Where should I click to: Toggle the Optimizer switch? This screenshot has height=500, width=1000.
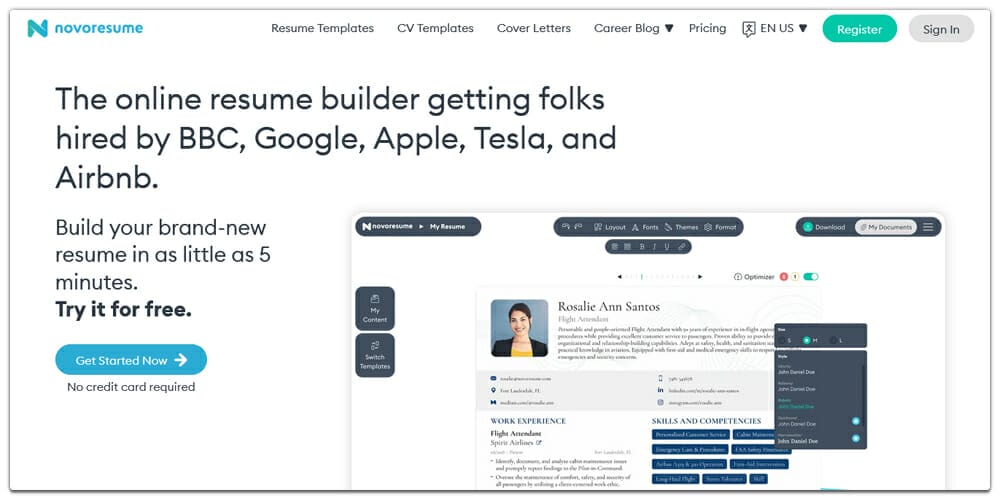coord(811,277)
